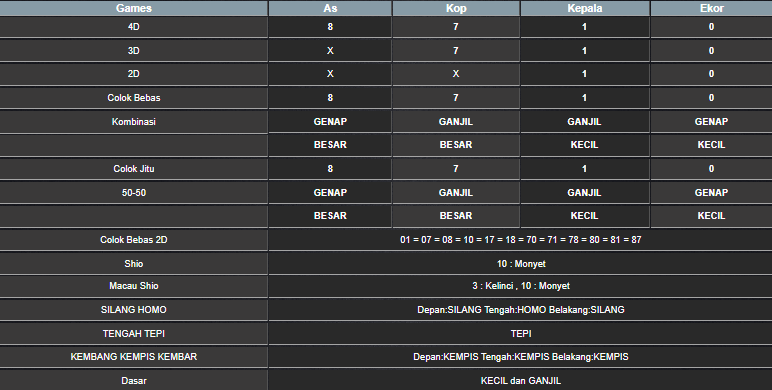
Task: Click Ekor value 0 in 2D row
Action: pyautogui.click(x=711, y=74)
